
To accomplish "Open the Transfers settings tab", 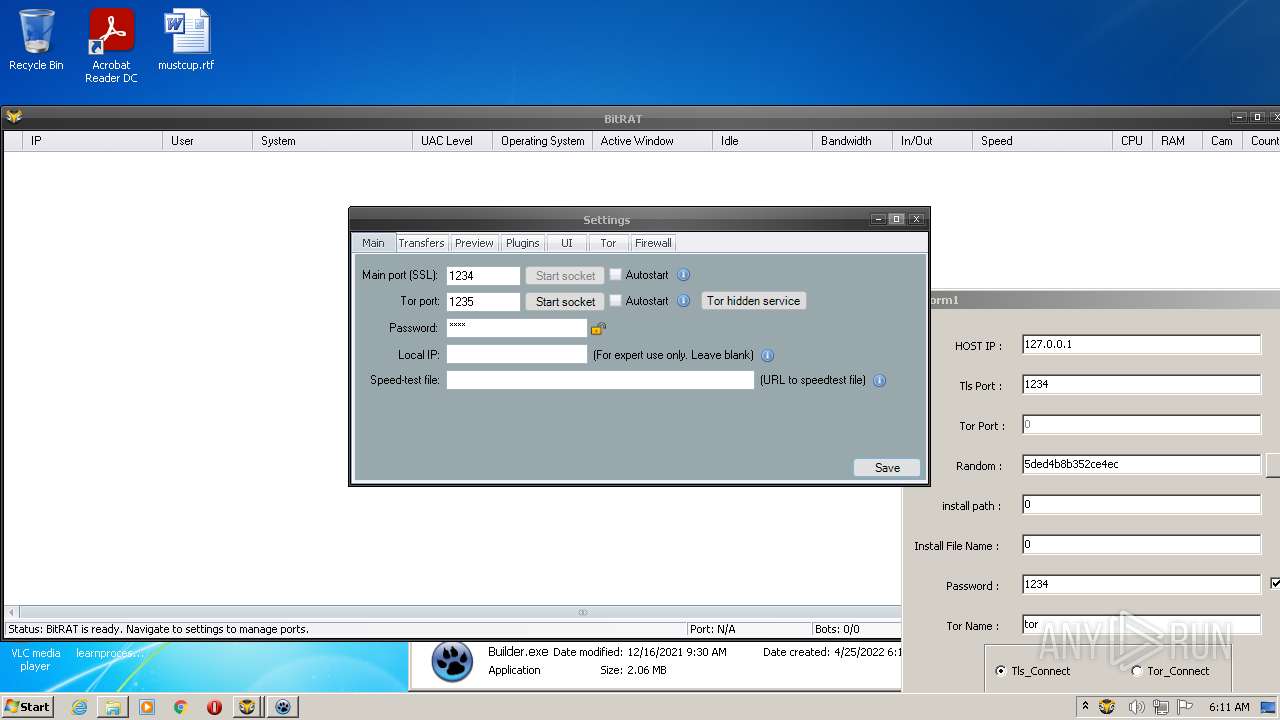I will [x=421, y=243].
